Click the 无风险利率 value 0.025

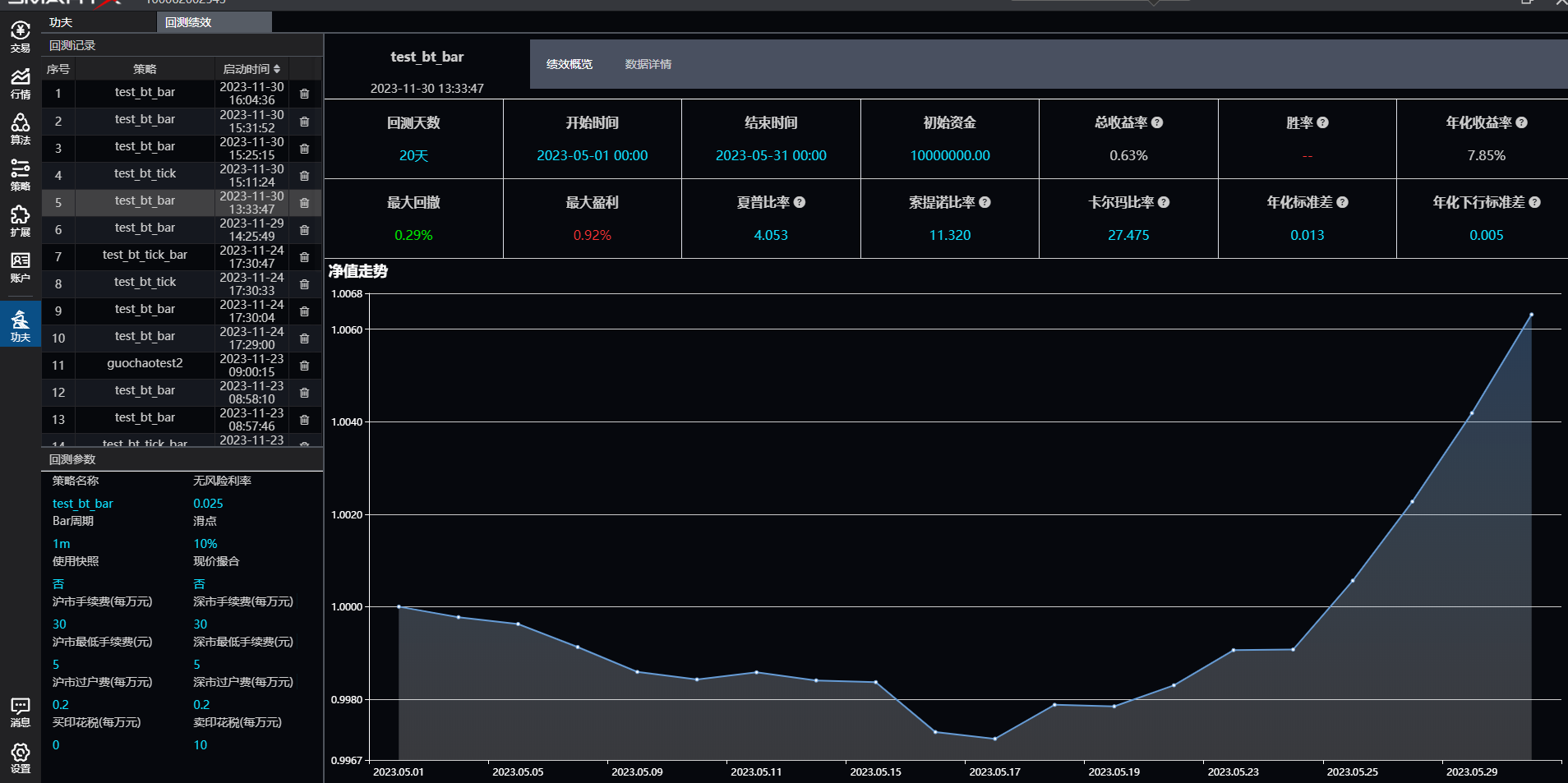(x=208, y=504)
